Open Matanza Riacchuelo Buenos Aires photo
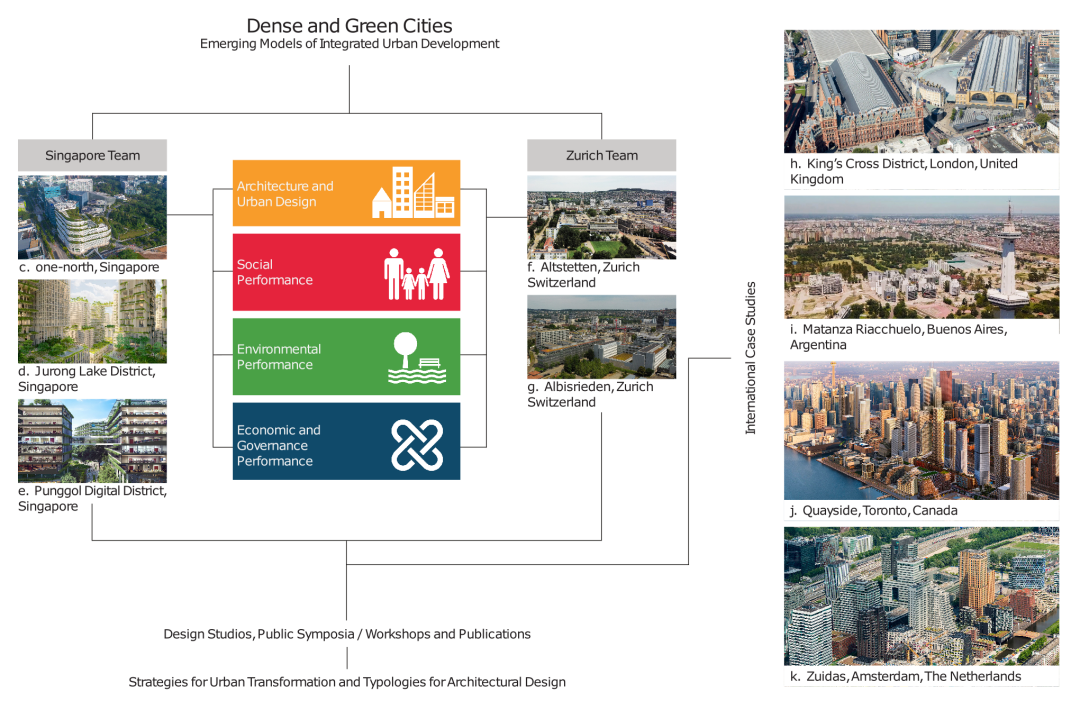Screen dimensions: 1080x710 point(921,257)
